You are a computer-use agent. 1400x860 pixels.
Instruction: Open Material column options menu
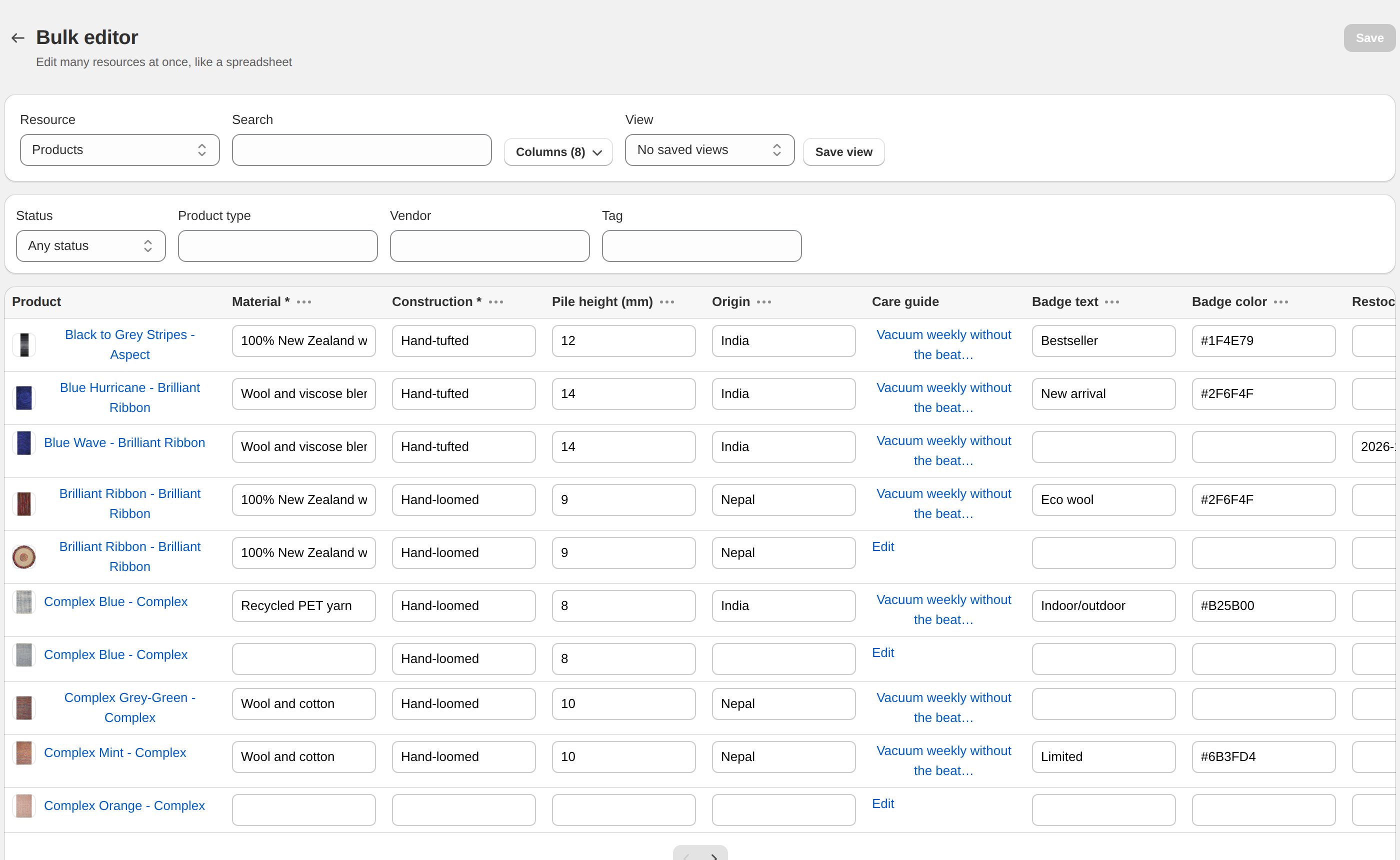point(304,302)
